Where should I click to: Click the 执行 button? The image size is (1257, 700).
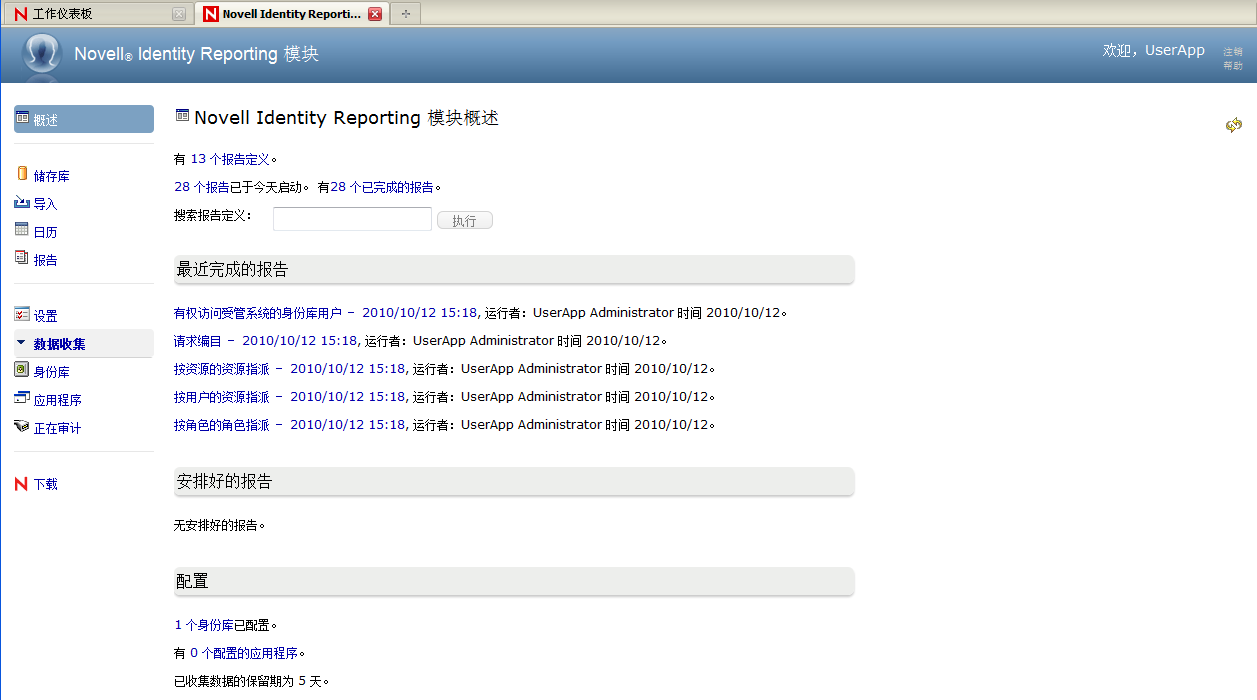click(465, 220)
